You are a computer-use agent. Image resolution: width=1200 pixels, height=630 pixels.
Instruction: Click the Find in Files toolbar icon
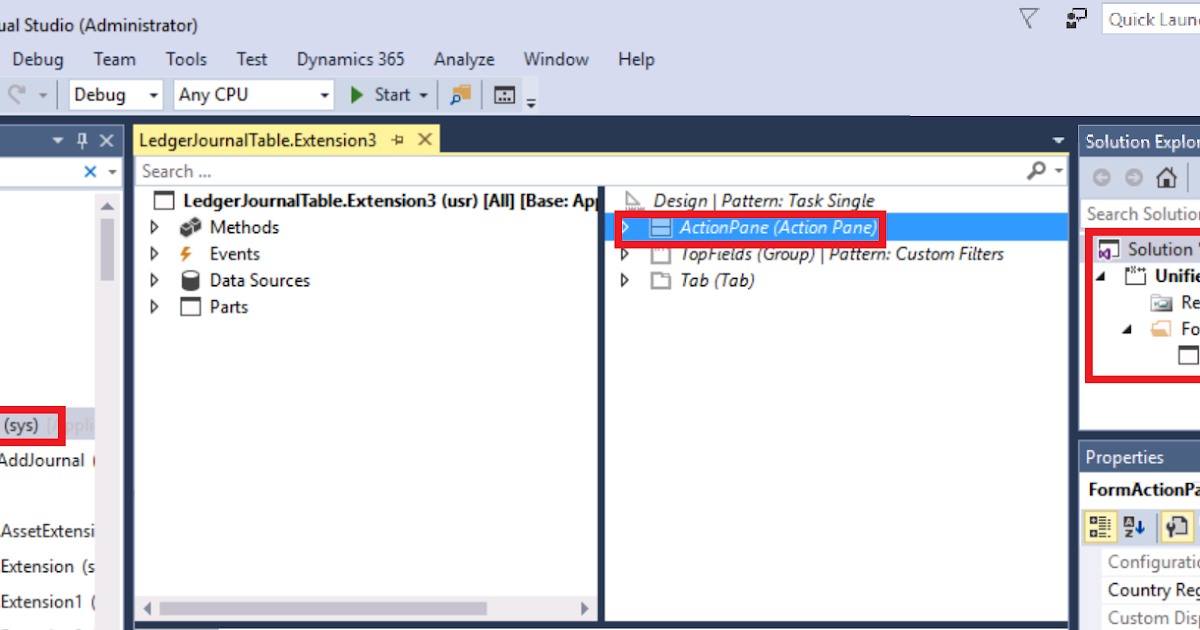click(459, 94)
